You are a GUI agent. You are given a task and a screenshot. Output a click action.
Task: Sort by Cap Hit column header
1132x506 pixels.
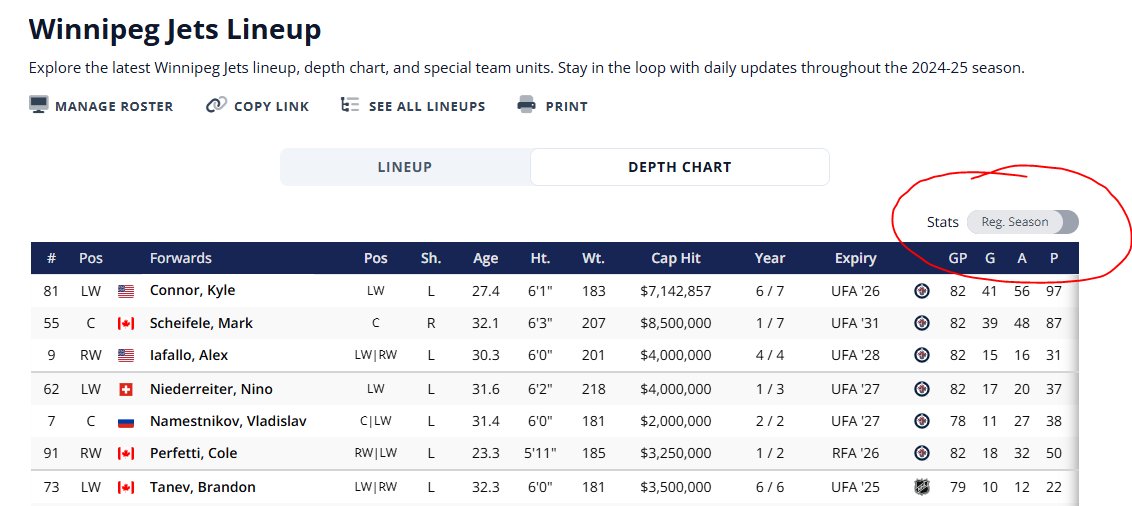point(676,258)
